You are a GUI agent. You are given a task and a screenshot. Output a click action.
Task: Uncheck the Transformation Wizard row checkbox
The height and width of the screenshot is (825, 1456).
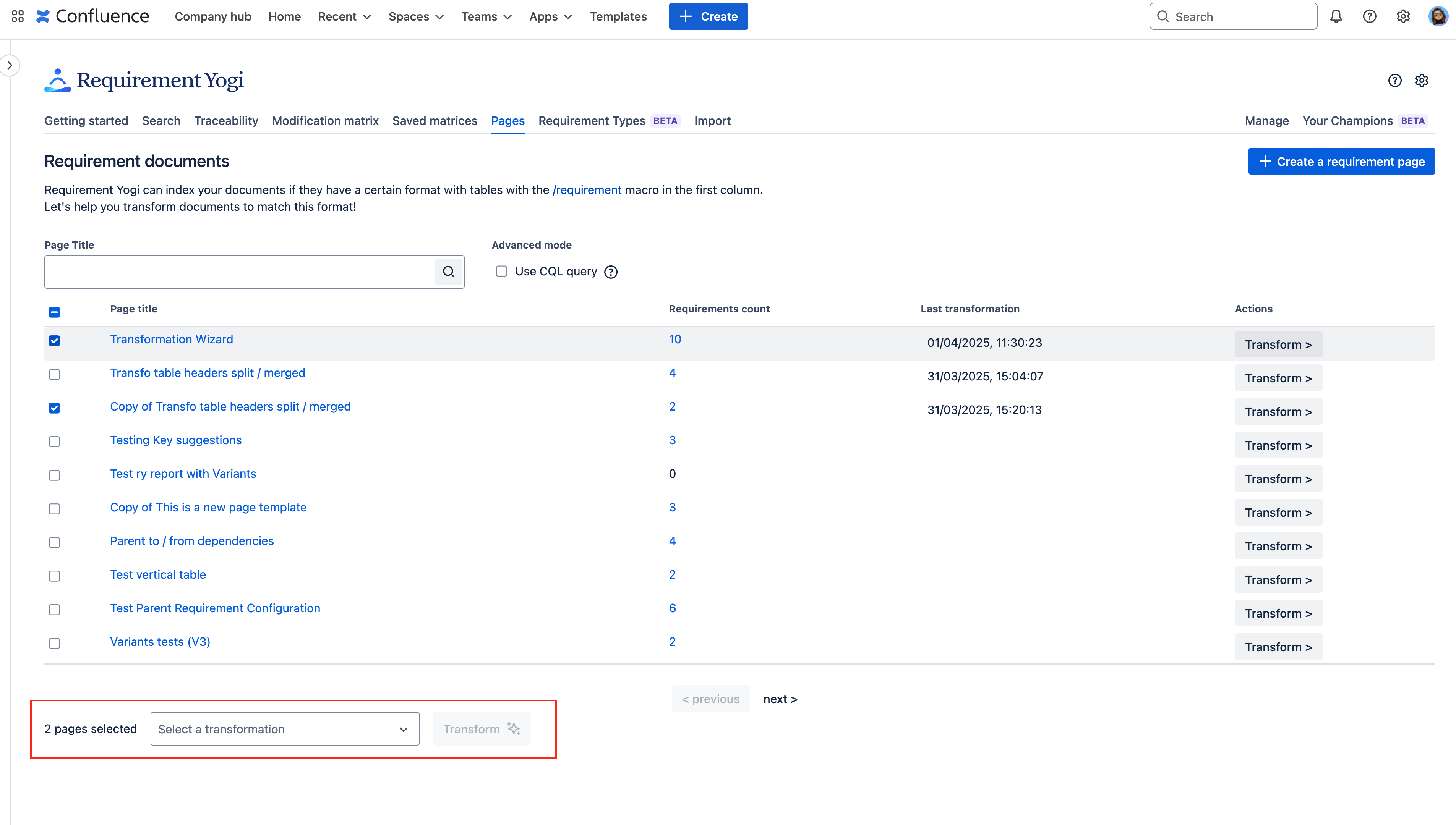point(54,341)
